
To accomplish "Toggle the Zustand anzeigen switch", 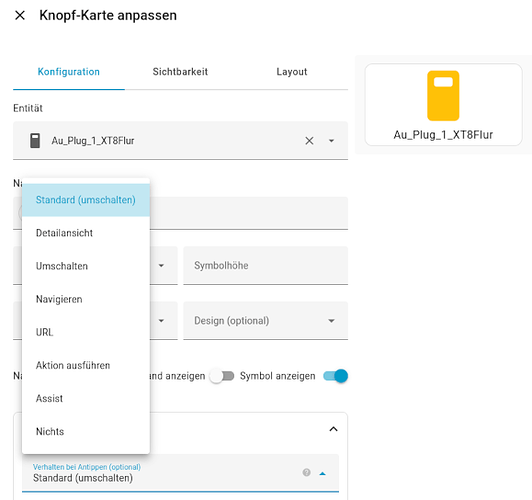I will pyautogui.click(x=222, y=376).
